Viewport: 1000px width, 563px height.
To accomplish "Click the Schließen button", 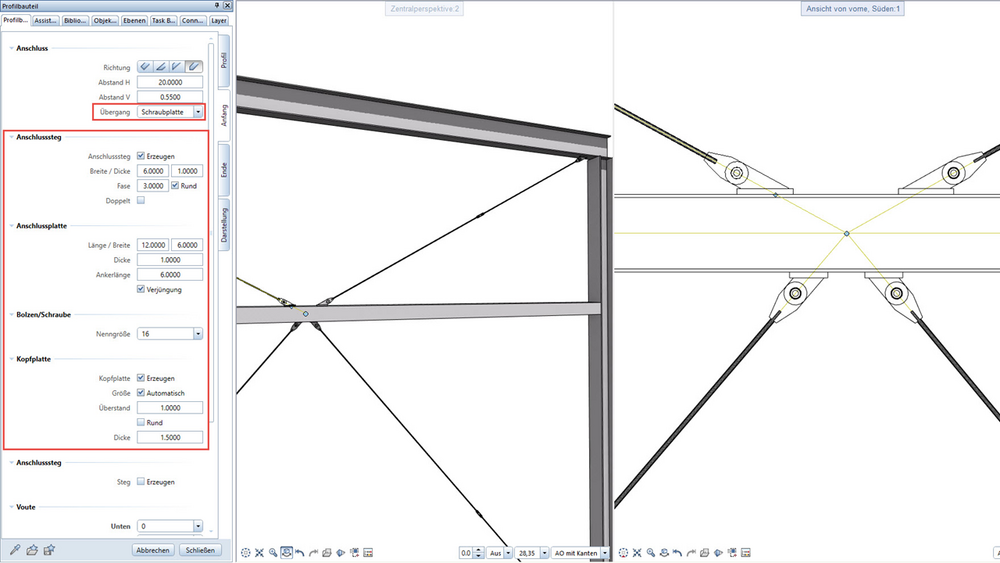I will pyautogui.click(x=200, y=550).
